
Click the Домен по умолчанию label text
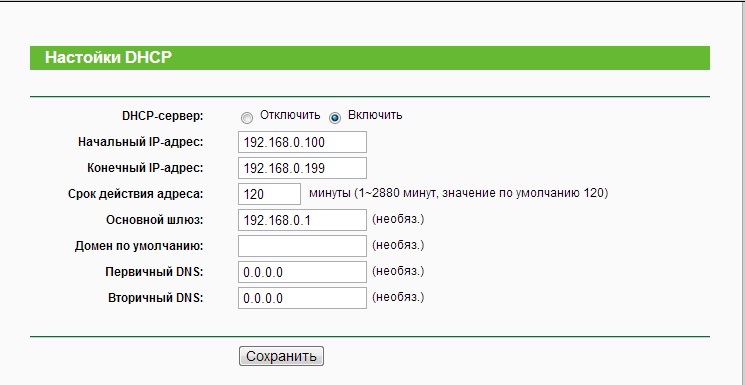(x=139, y=246)
